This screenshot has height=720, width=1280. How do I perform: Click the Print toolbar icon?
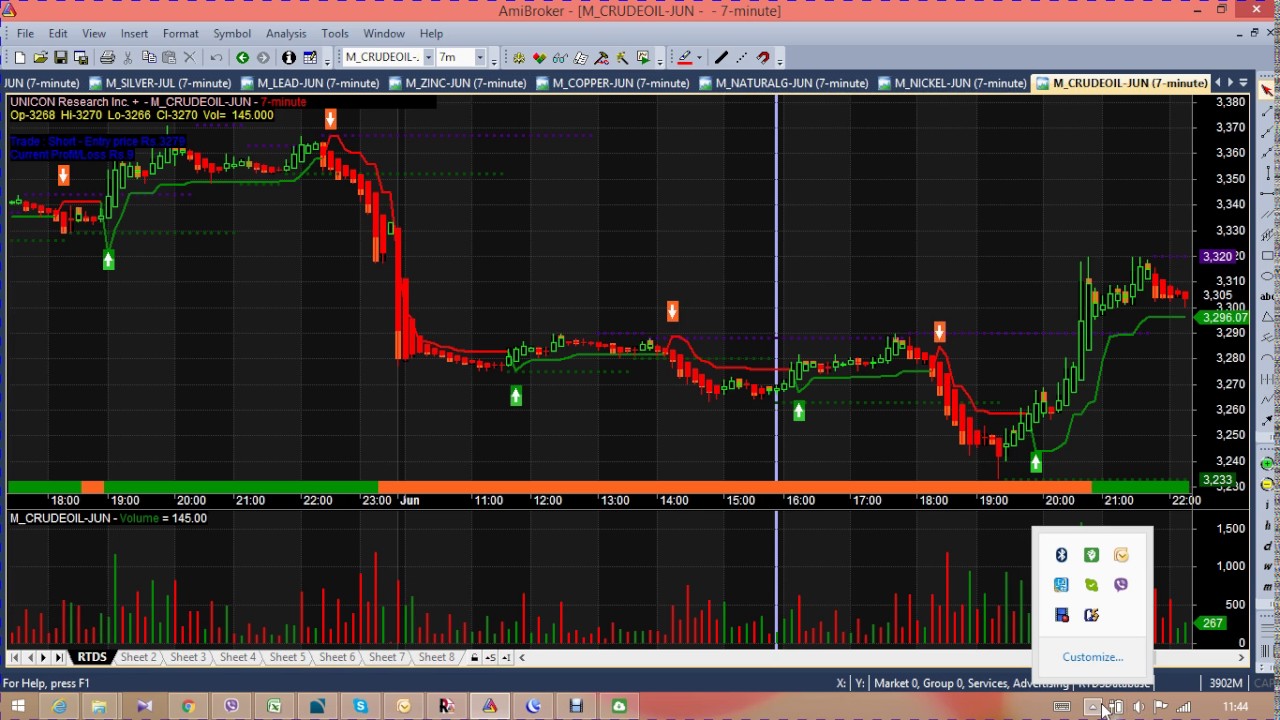(107, 58)
